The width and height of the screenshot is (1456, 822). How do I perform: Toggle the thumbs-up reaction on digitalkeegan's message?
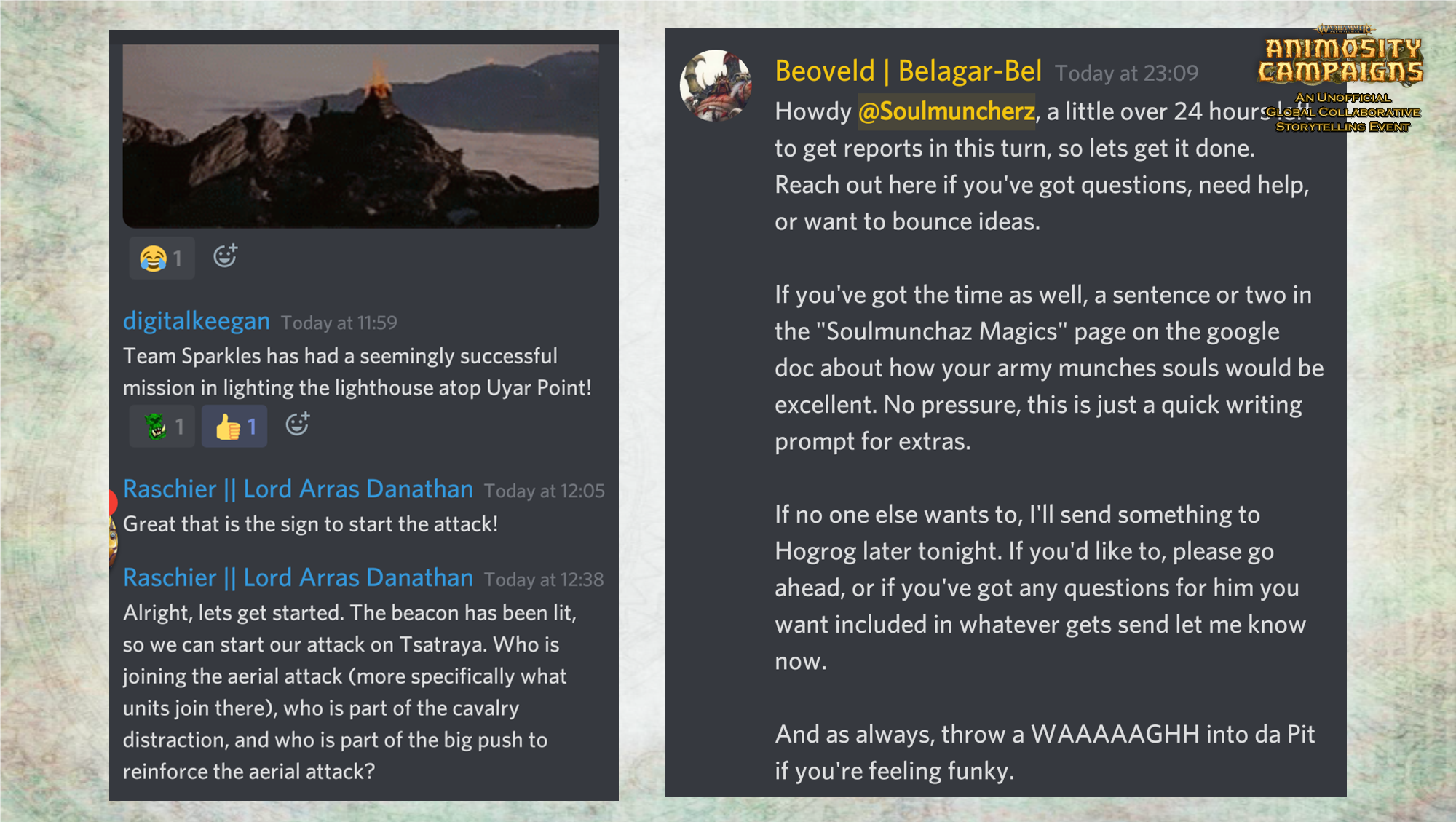(234, 427)
